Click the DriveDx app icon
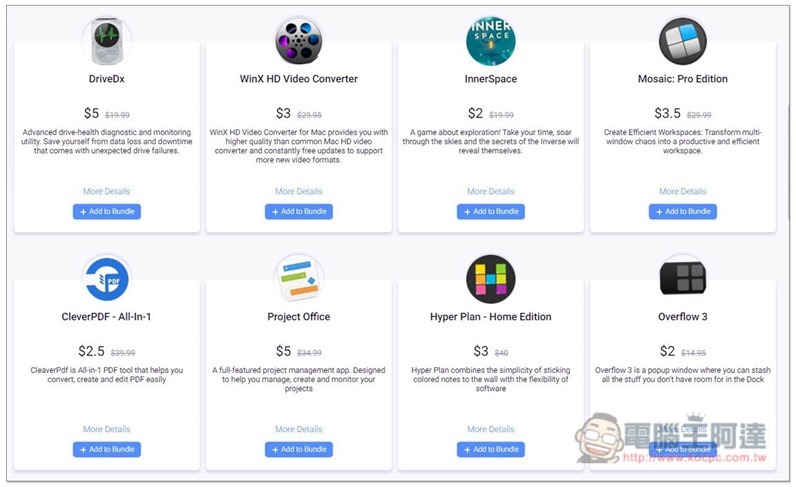796x487 pixels. point(107,41)
